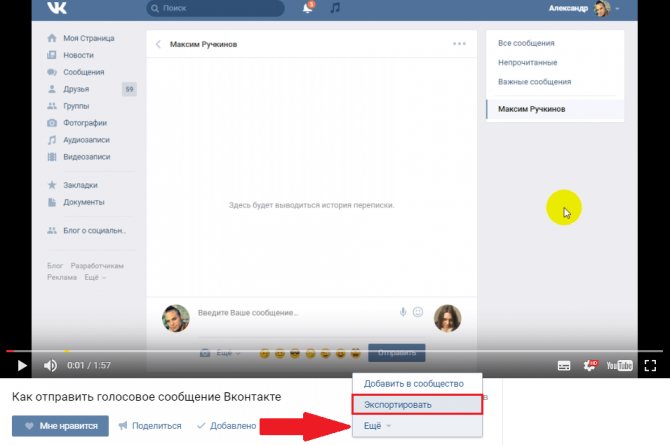Screen dimensions: 670x445
Task: Toggle subtitles button in player
Action: [x=564, y=365]
